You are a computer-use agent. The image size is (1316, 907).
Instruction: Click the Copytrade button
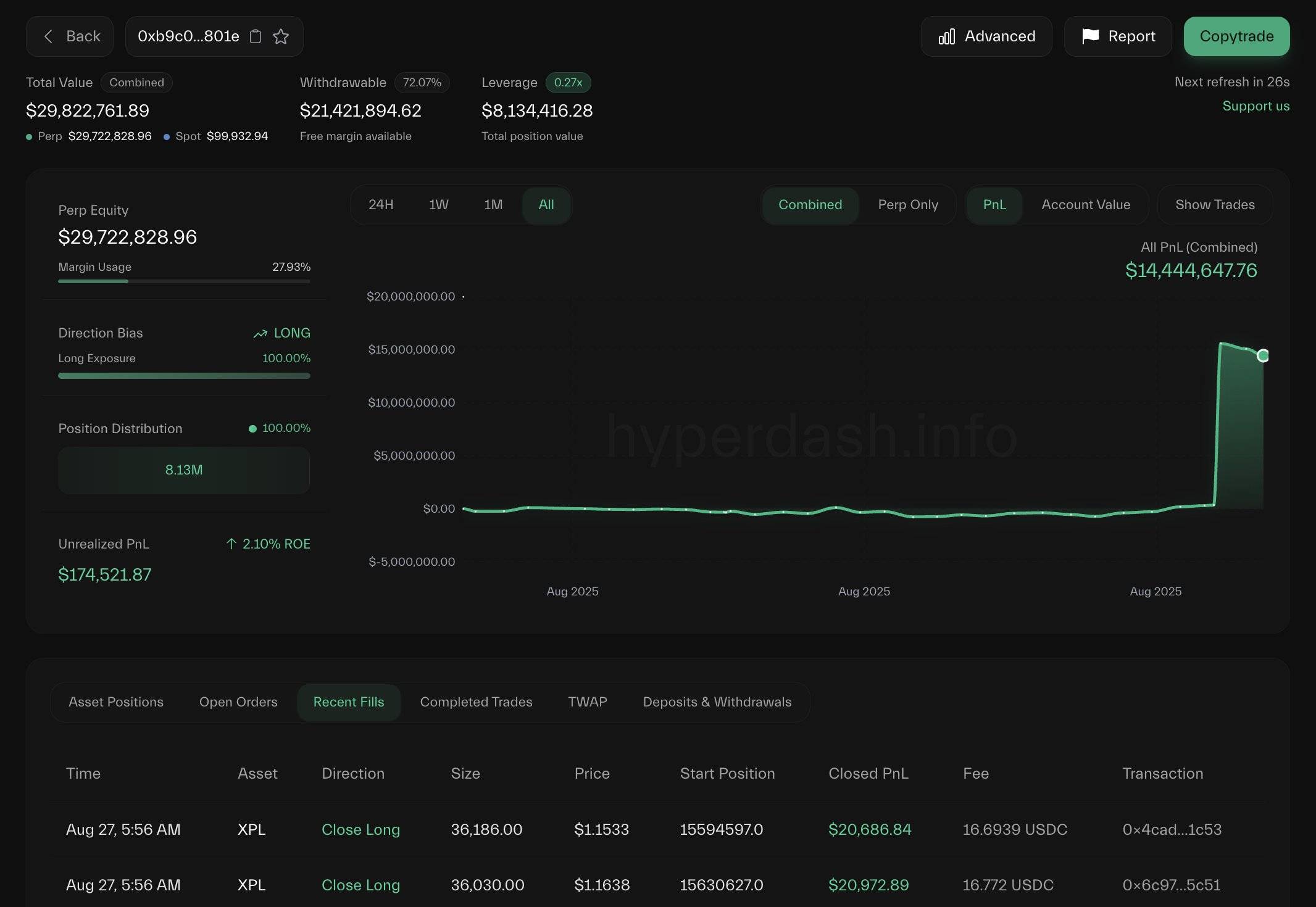[1236, 36]
